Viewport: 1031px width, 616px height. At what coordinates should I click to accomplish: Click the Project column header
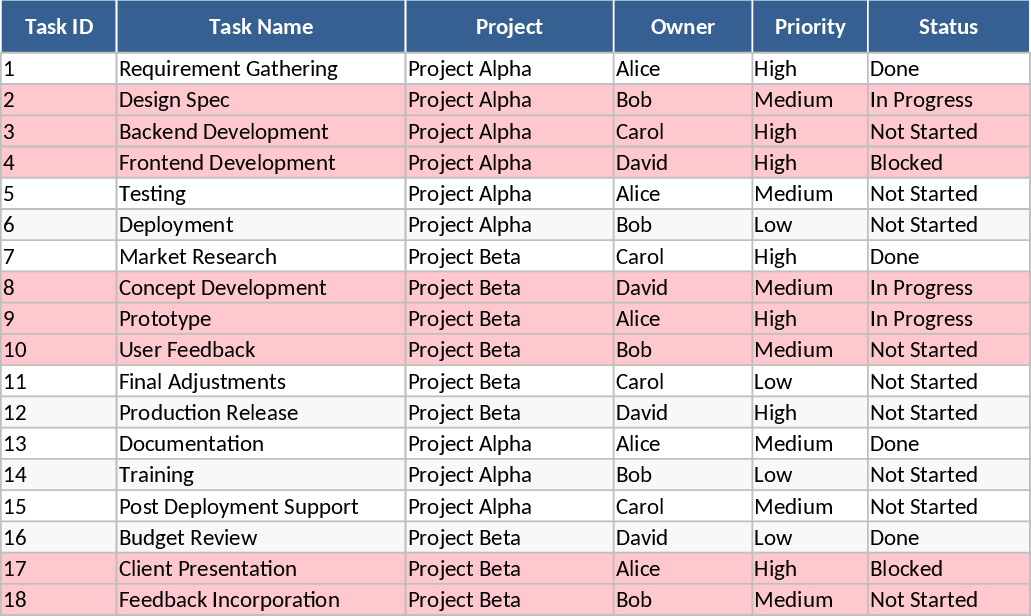coord(509,27)
